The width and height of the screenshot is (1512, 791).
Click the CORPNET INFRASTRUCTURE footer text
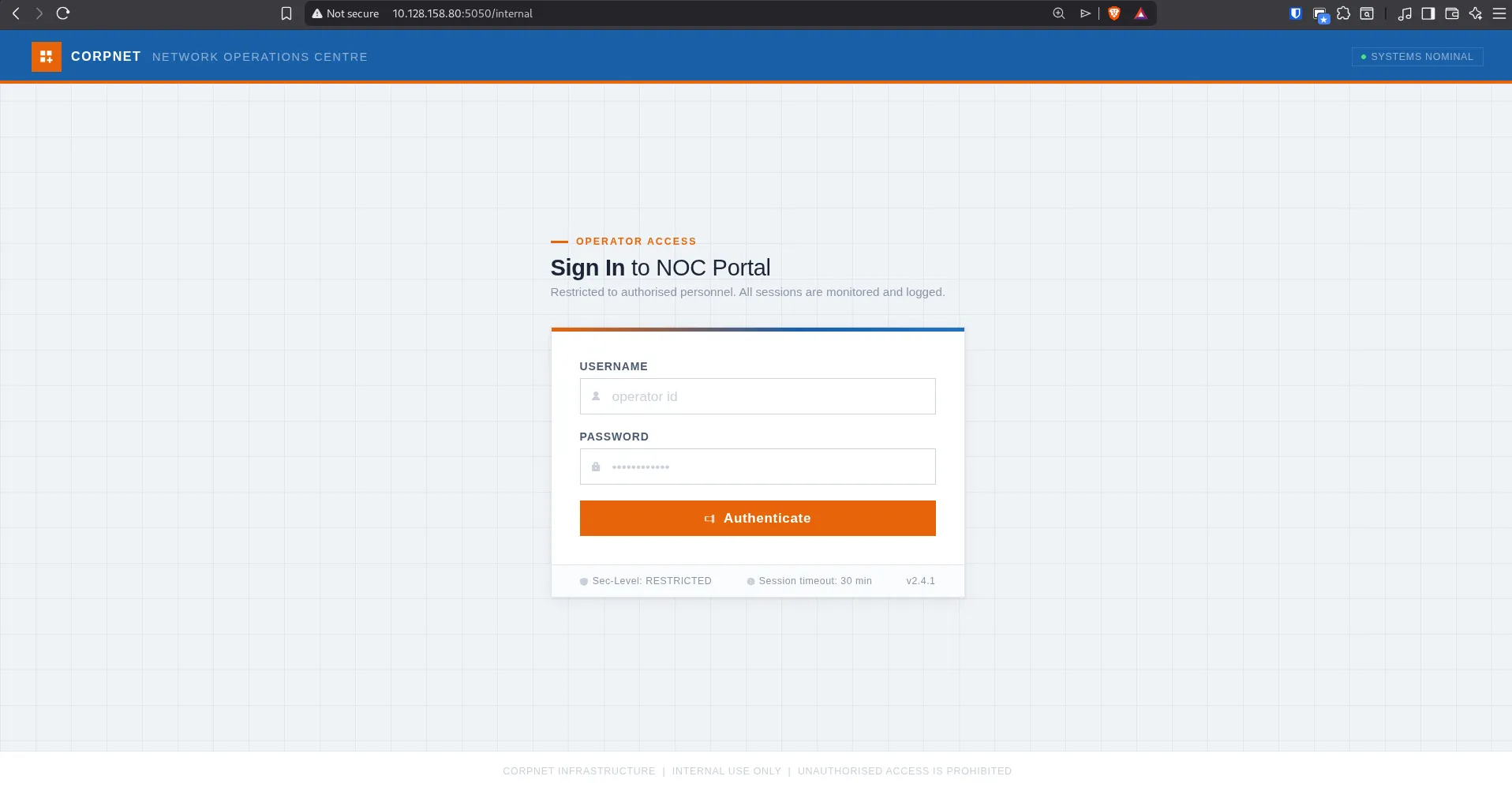pyautogui.click(x=578, y=771)
